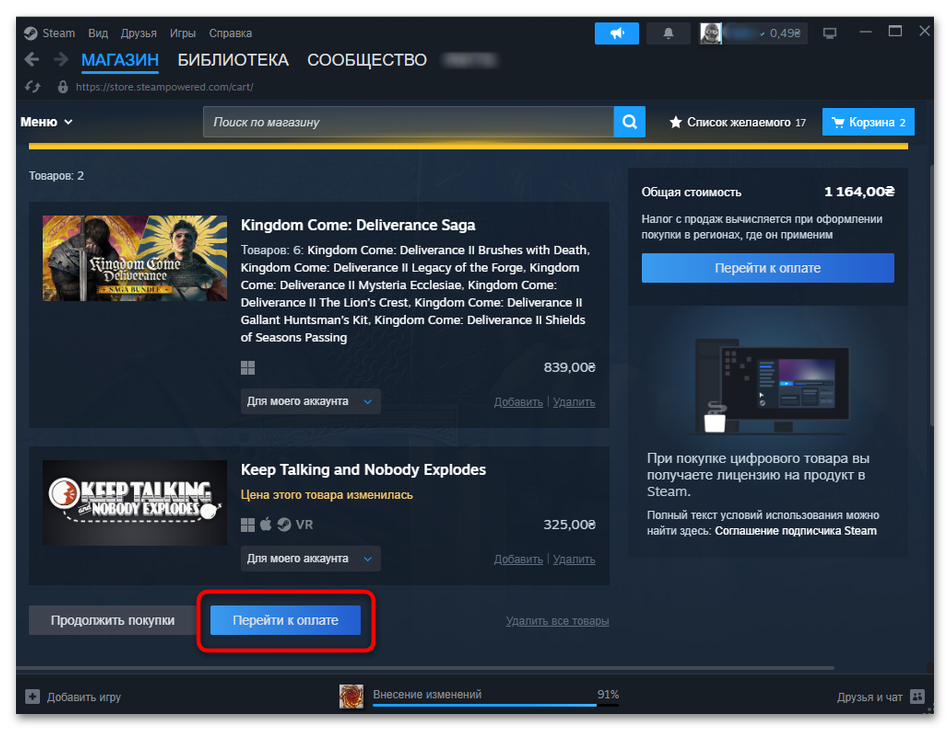Expand Для моего аккаунта dropdown for Keep Talking
Screen dimensions: 950x730
pos(310,559)
